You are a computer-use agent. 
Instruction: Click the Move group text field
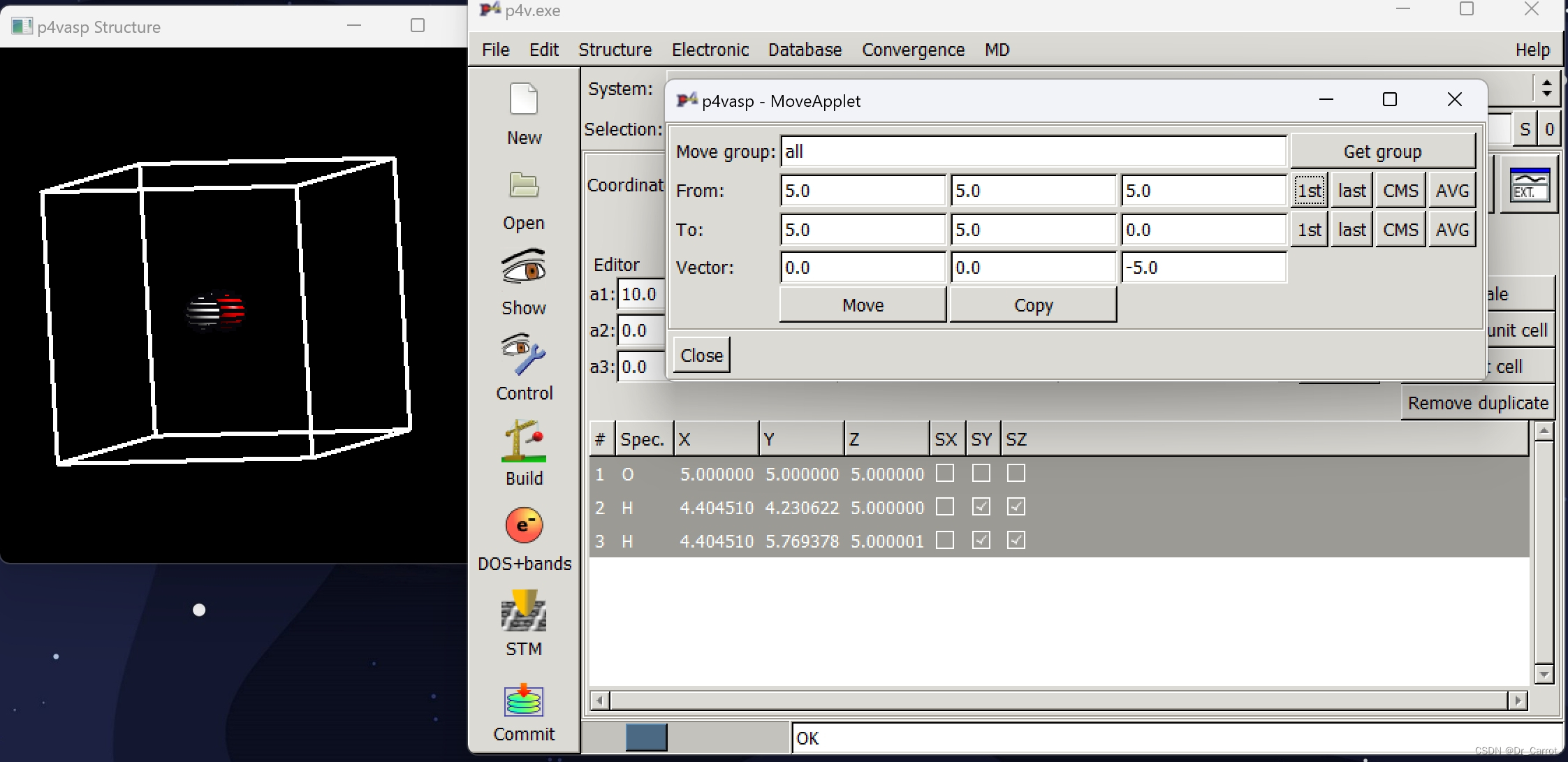tap(1032, 152)
